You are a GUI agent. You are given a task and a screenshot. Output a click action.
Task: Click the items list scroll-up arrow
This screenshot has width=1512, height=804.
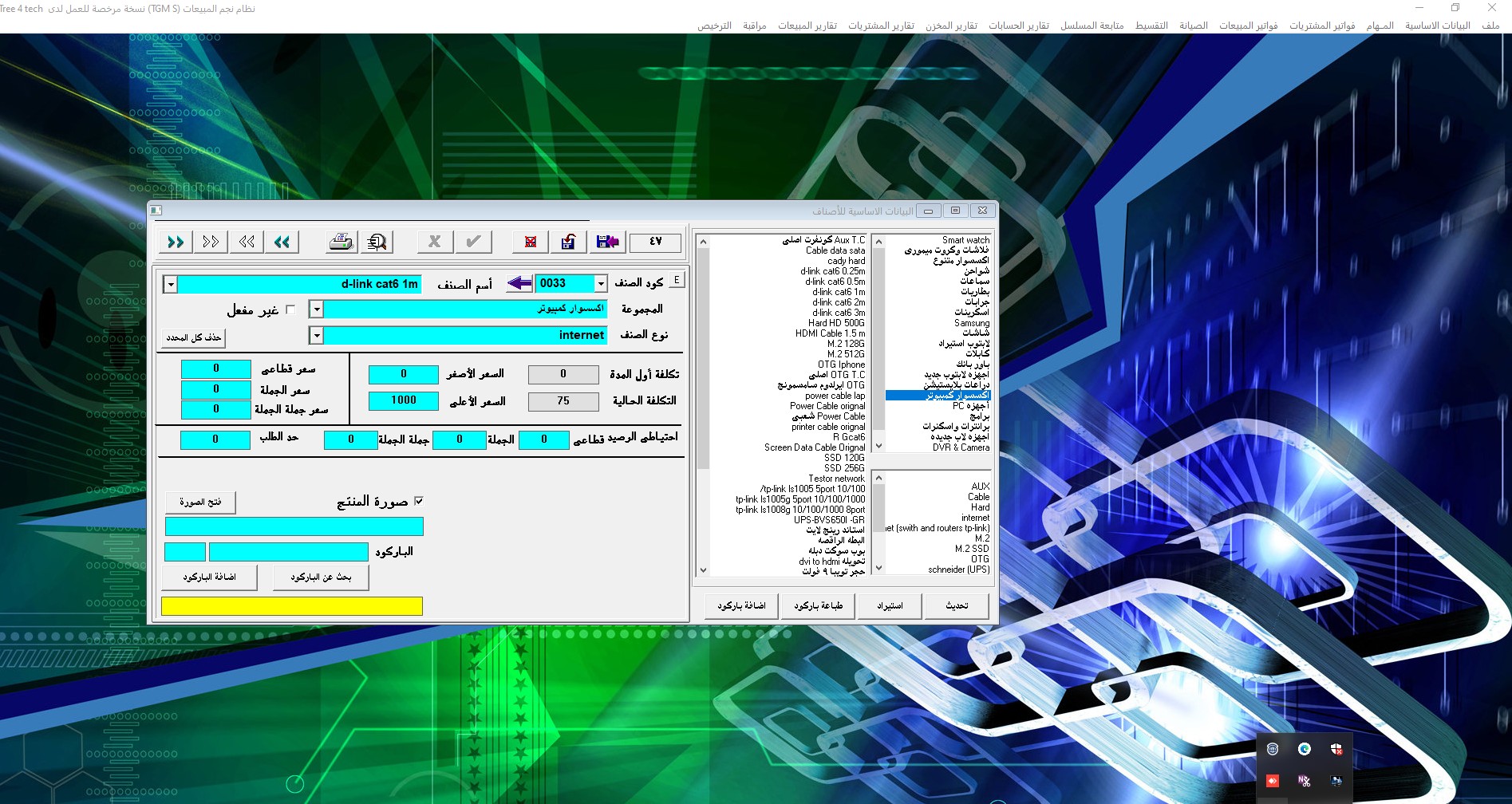click(703, 241)
